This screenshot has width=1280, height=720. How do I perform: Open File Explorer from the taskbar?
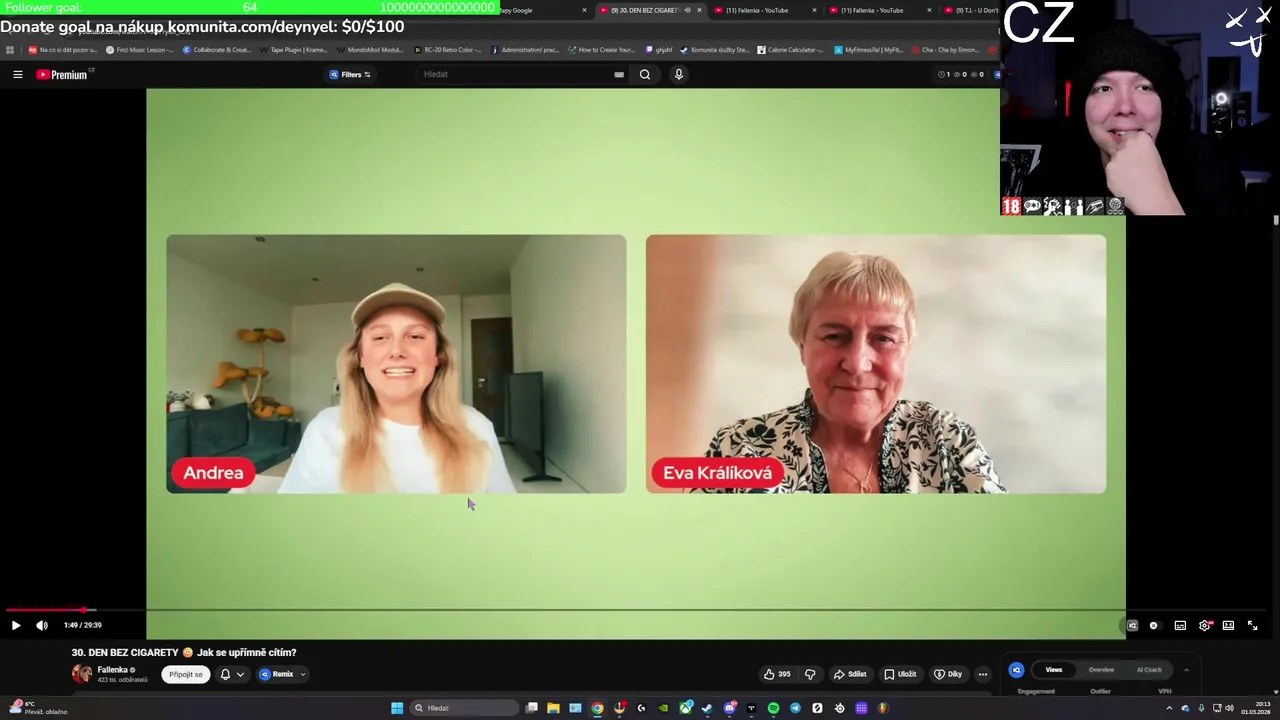coord(553,708)
